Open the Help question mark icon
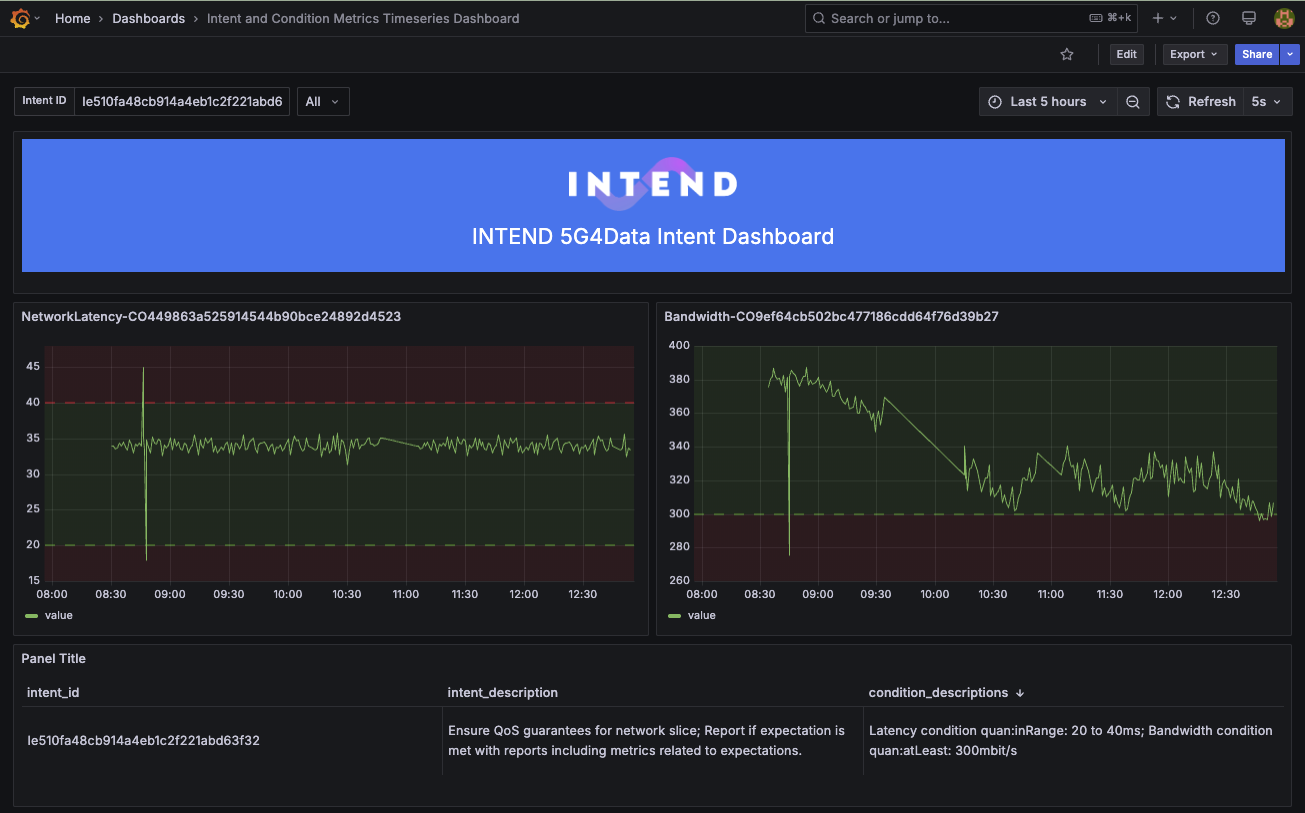This screenshot has width=1305, height=813. pos(1213,18)
